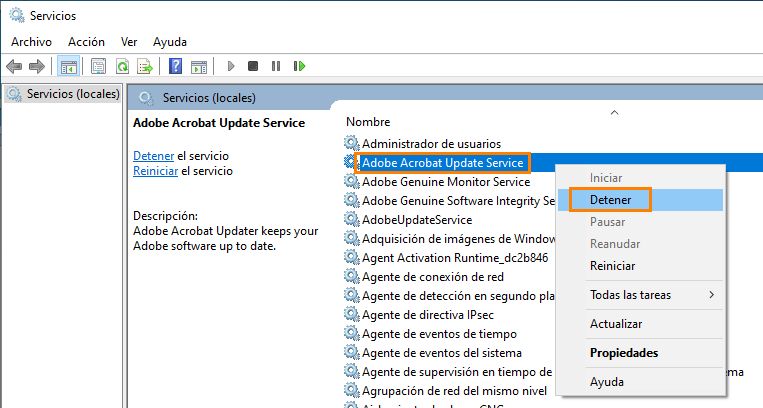
Task: Click gear icon of AdobeUpdateService
Action: 351,219
